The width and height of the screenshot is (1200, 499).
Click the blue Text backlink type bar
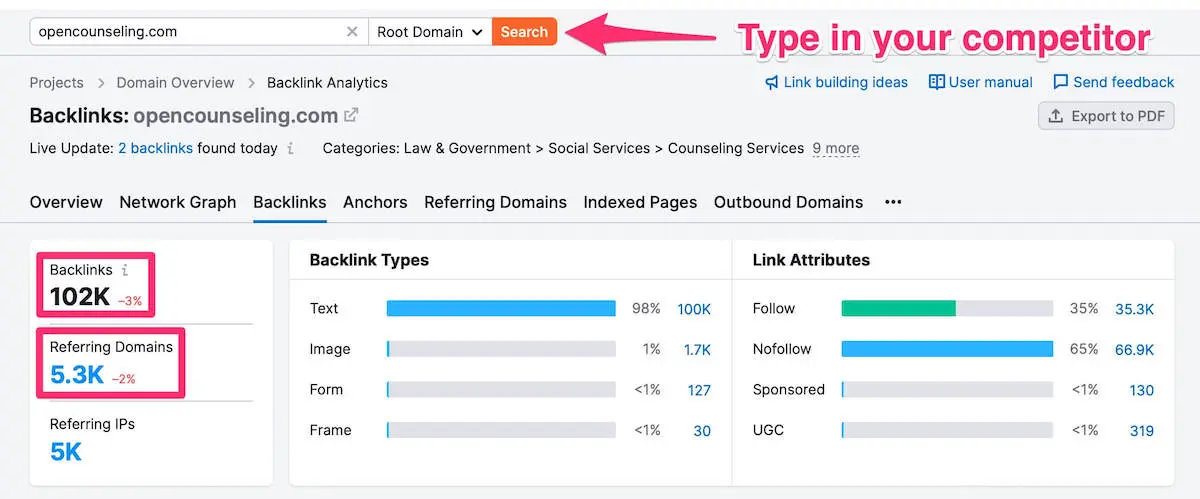(x=500, y=309)
